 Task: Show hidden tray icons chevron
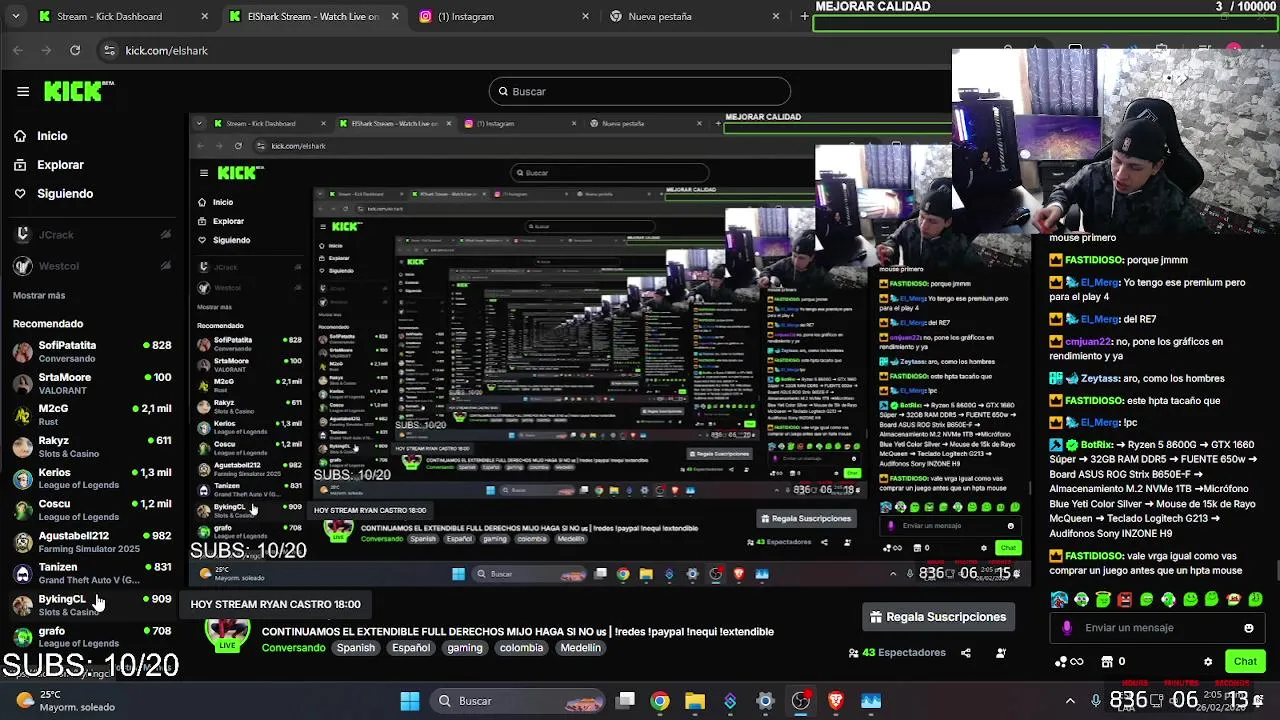[1070, 701]
